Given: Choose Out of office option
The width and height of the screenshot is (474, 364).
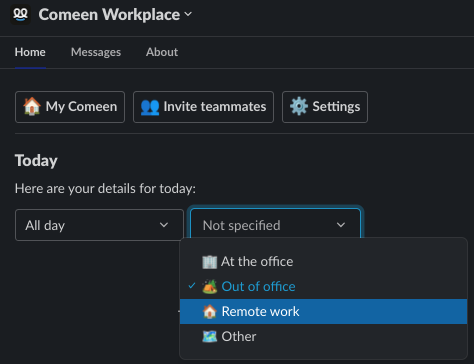Looking at the screenshot, I should (323, 287).
